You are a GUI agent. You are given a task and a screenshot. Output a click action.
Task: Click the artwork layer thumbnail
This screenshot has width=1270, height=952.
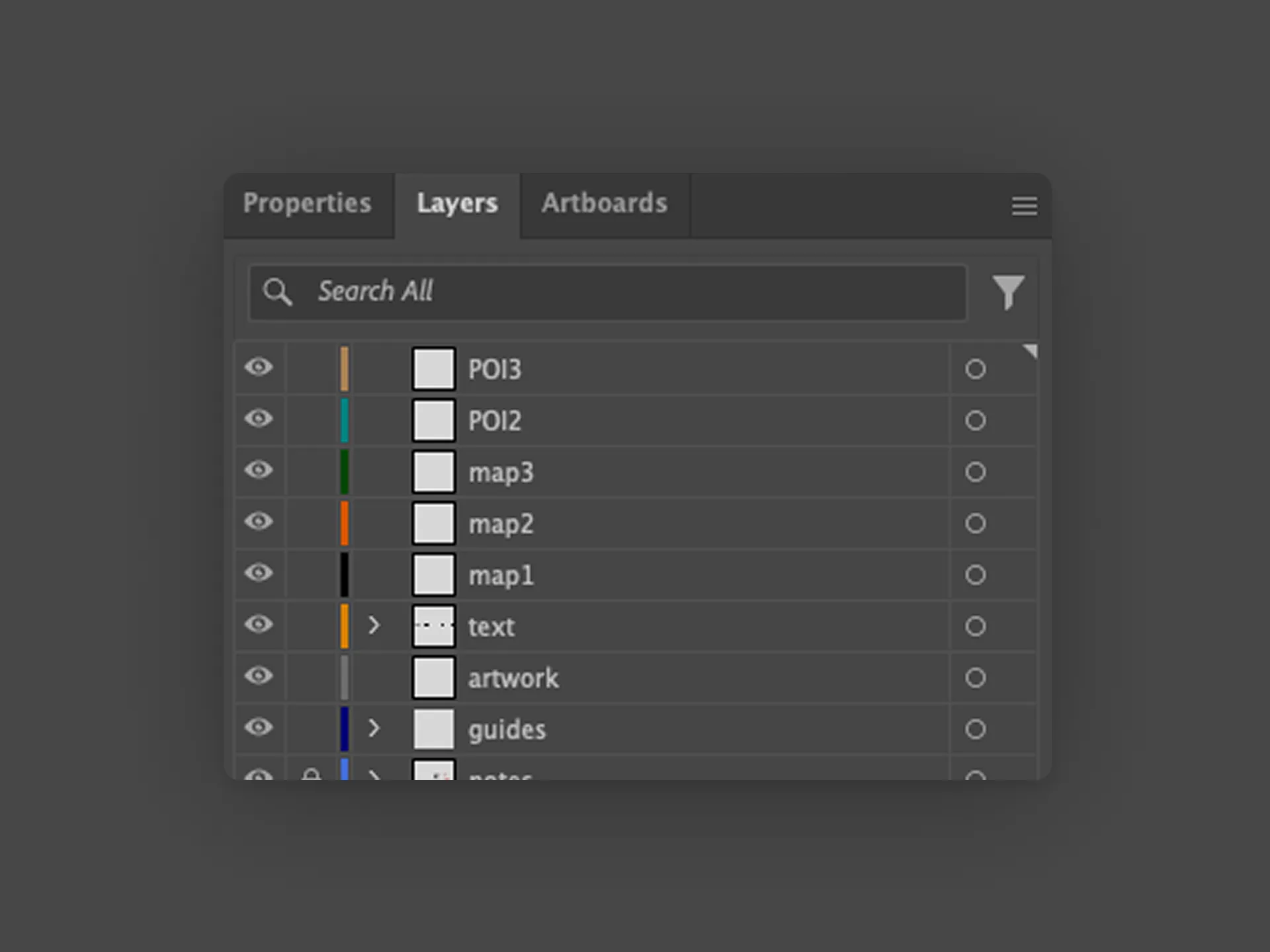tap(433, 677)
